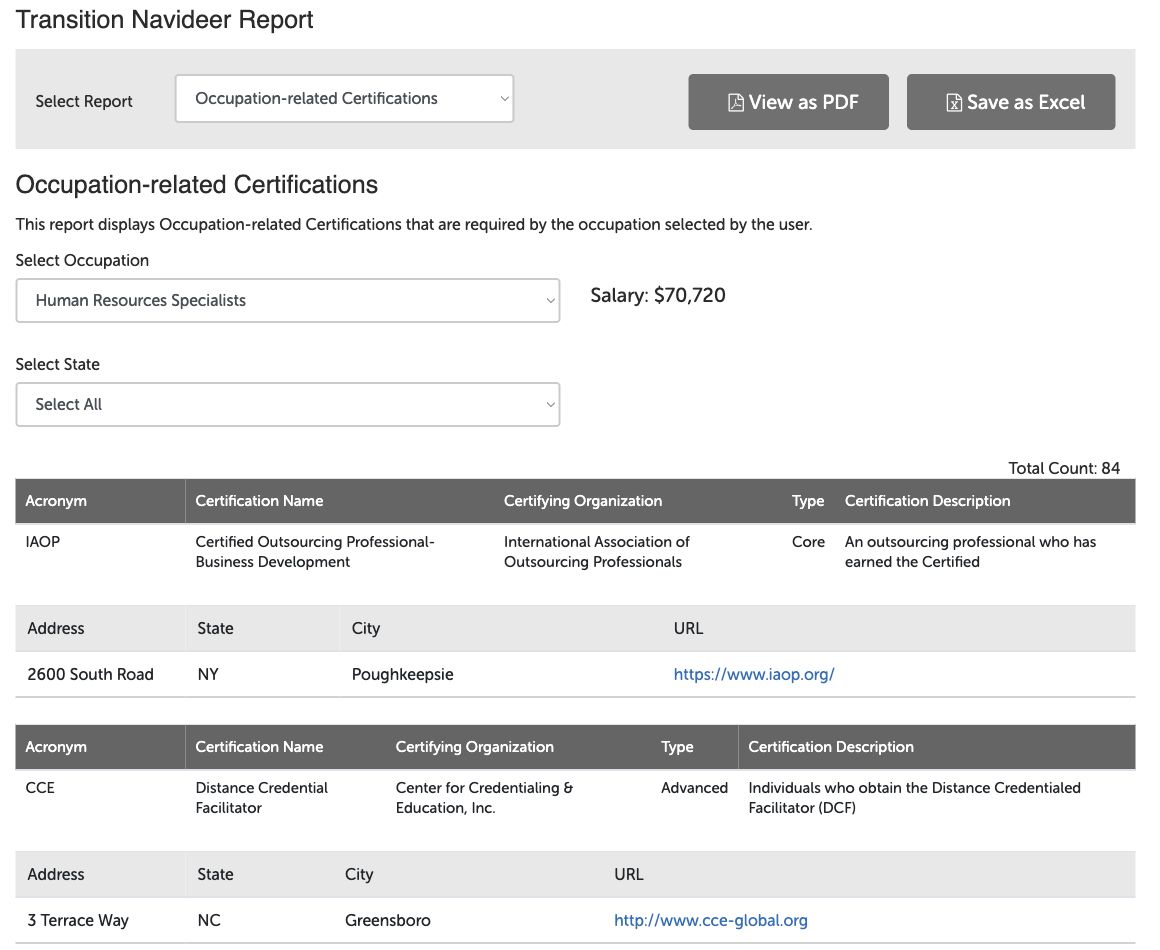Click Certified Outsourcing Professional-Business Development
This screenshot has width=1160, height=950.
click(x=315, y=552)
